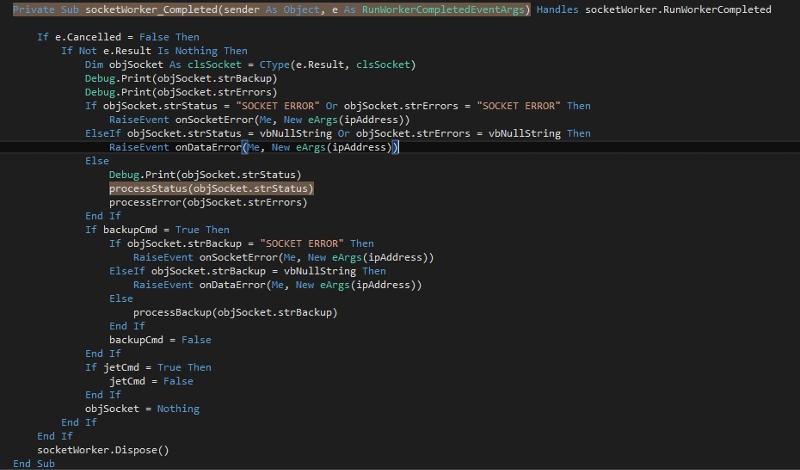This screenshot has height=470, width=800.
Task: Click the 'Dim objSocket As clsSocket' line
Action: tap(251, 64)
